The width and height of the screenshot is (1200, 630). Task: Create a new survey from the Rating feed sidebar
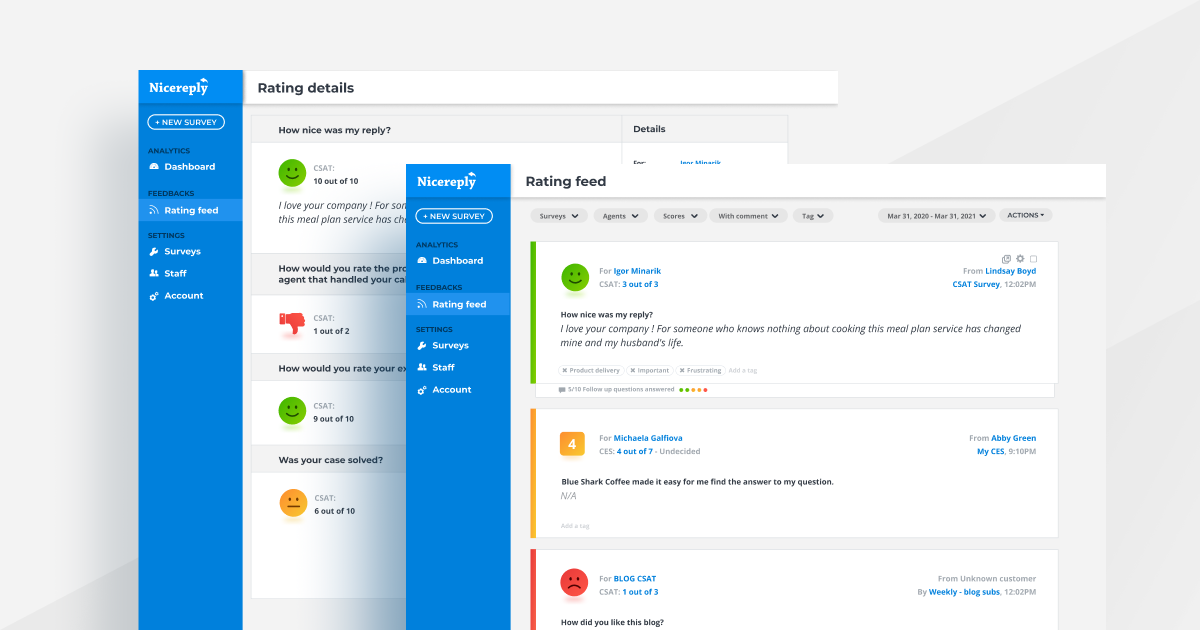[454, 216]
